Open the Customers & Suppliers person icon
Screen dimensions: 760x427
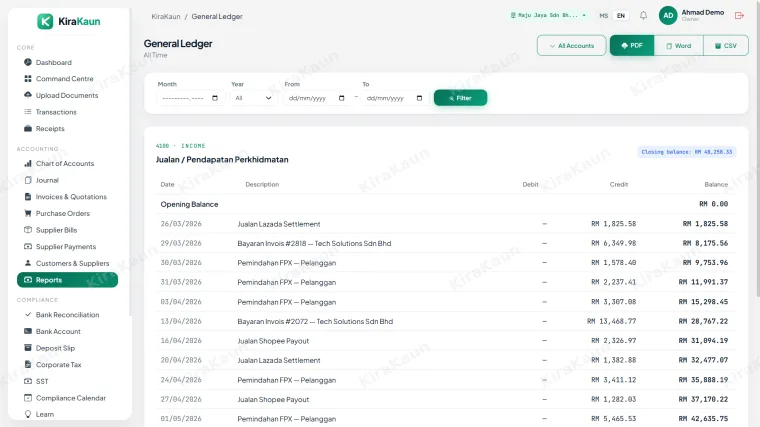click(28, 263)
